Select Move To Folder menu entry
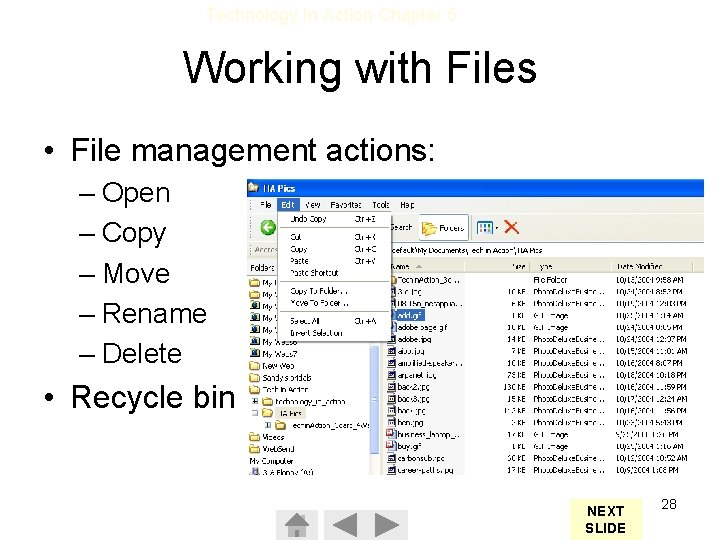Viewport: 720px width, 540px height. pos(334,303)
